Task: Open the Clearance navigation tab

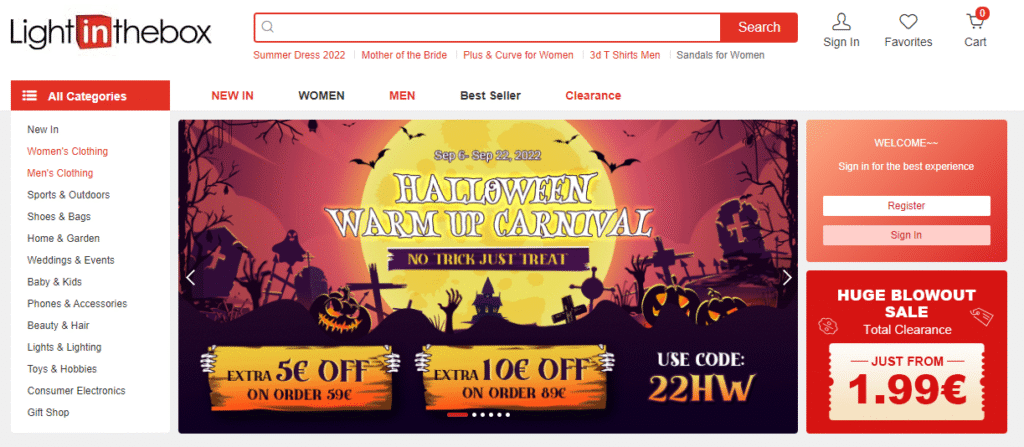Action: click(x=593, y=95)
